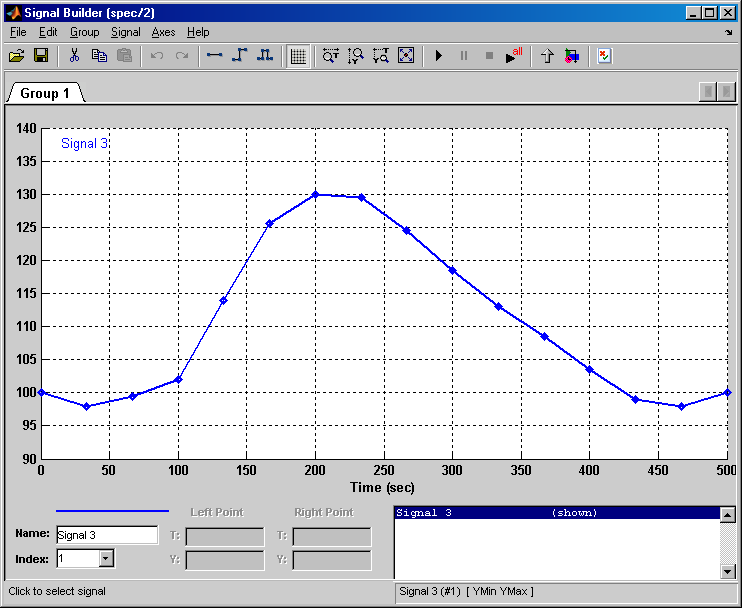Select the first data point at time 0

tap(41, 393)
